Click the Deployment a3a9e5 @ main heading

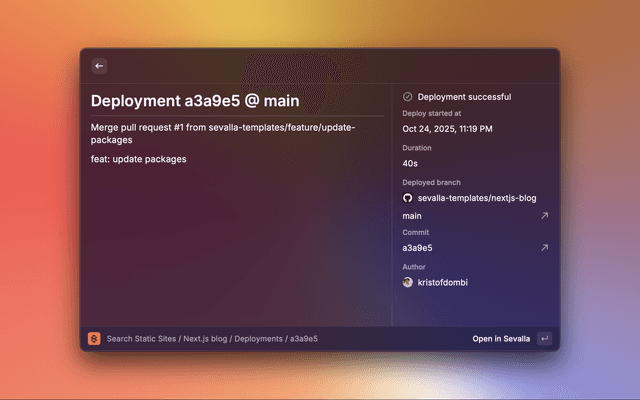click(x=194, y=101)
